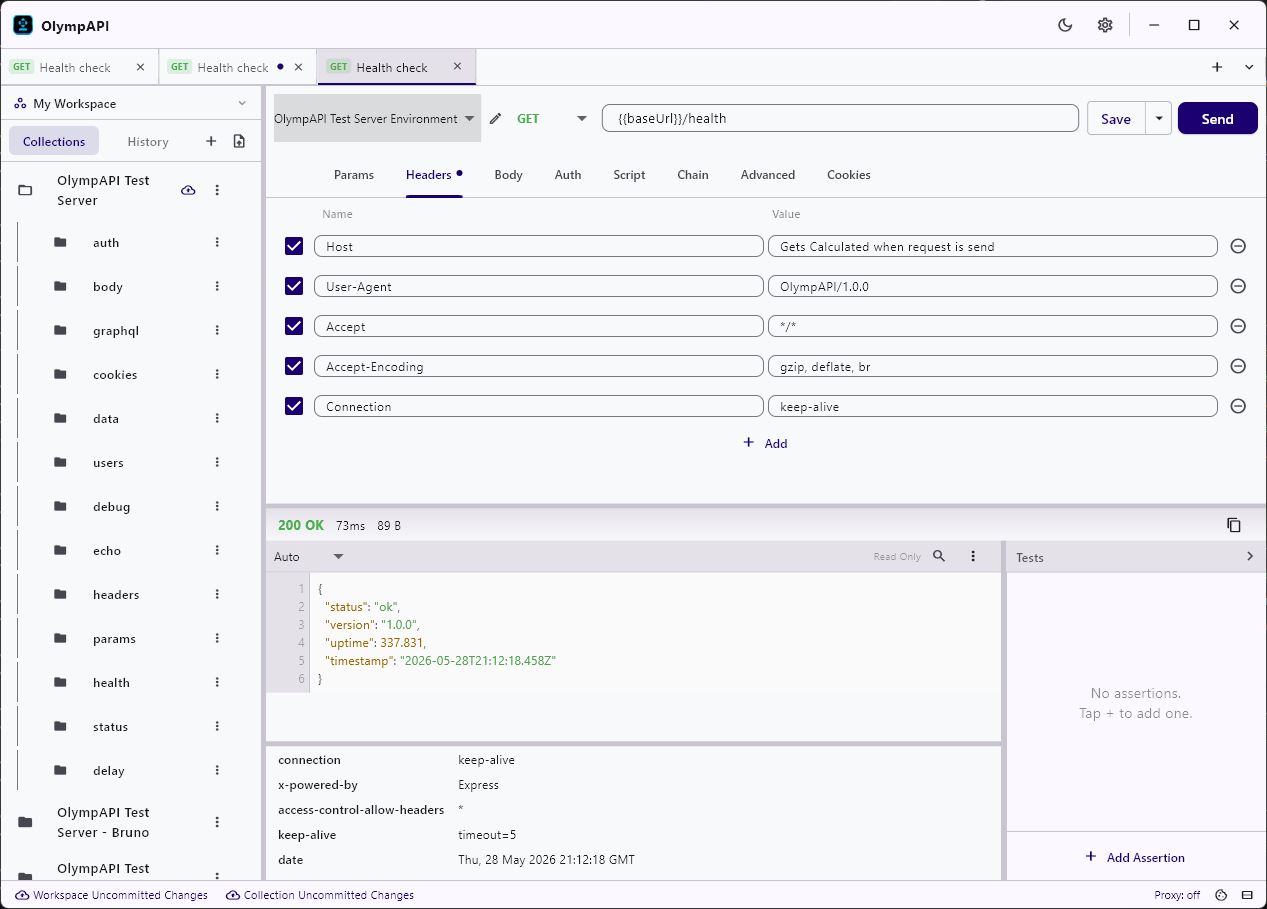Add a new header row

tap(765, 443)
